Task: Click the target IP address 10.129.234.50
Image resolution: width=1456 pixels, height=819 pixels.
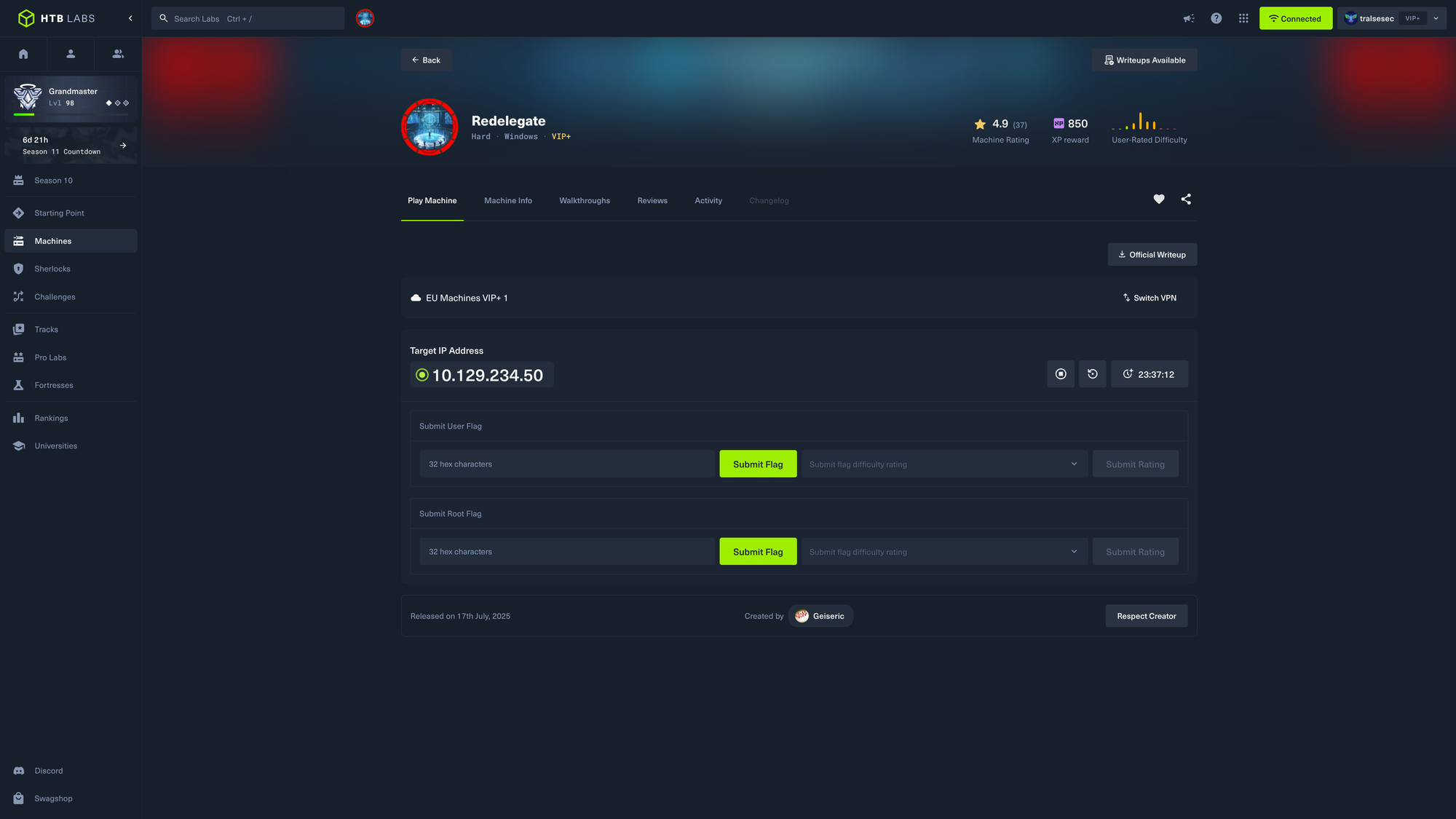Action: tap(488, 375)
